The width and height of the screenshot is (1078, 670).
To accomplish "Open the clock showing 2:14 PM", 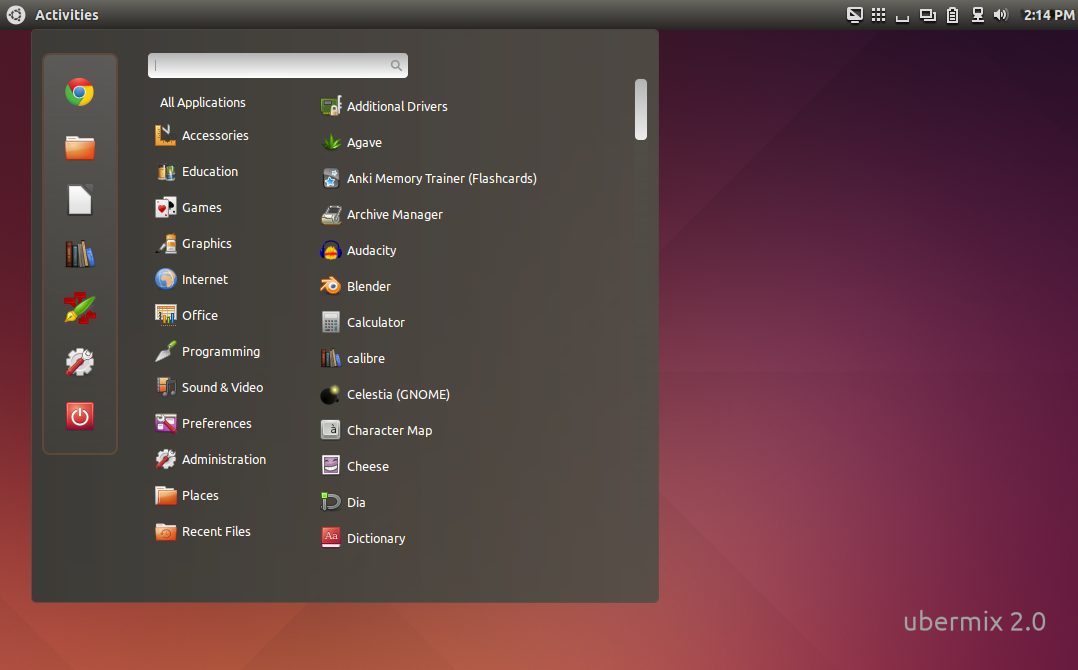I will [1049, 14].
